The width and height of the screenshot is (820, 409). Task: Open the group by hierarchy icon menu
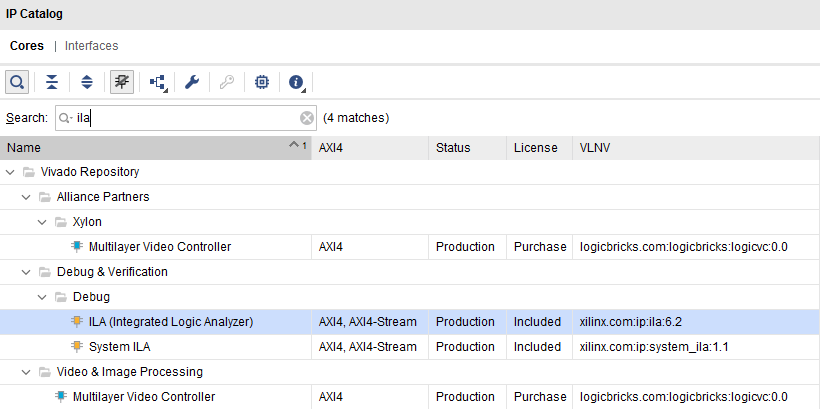tap(158, 82)
